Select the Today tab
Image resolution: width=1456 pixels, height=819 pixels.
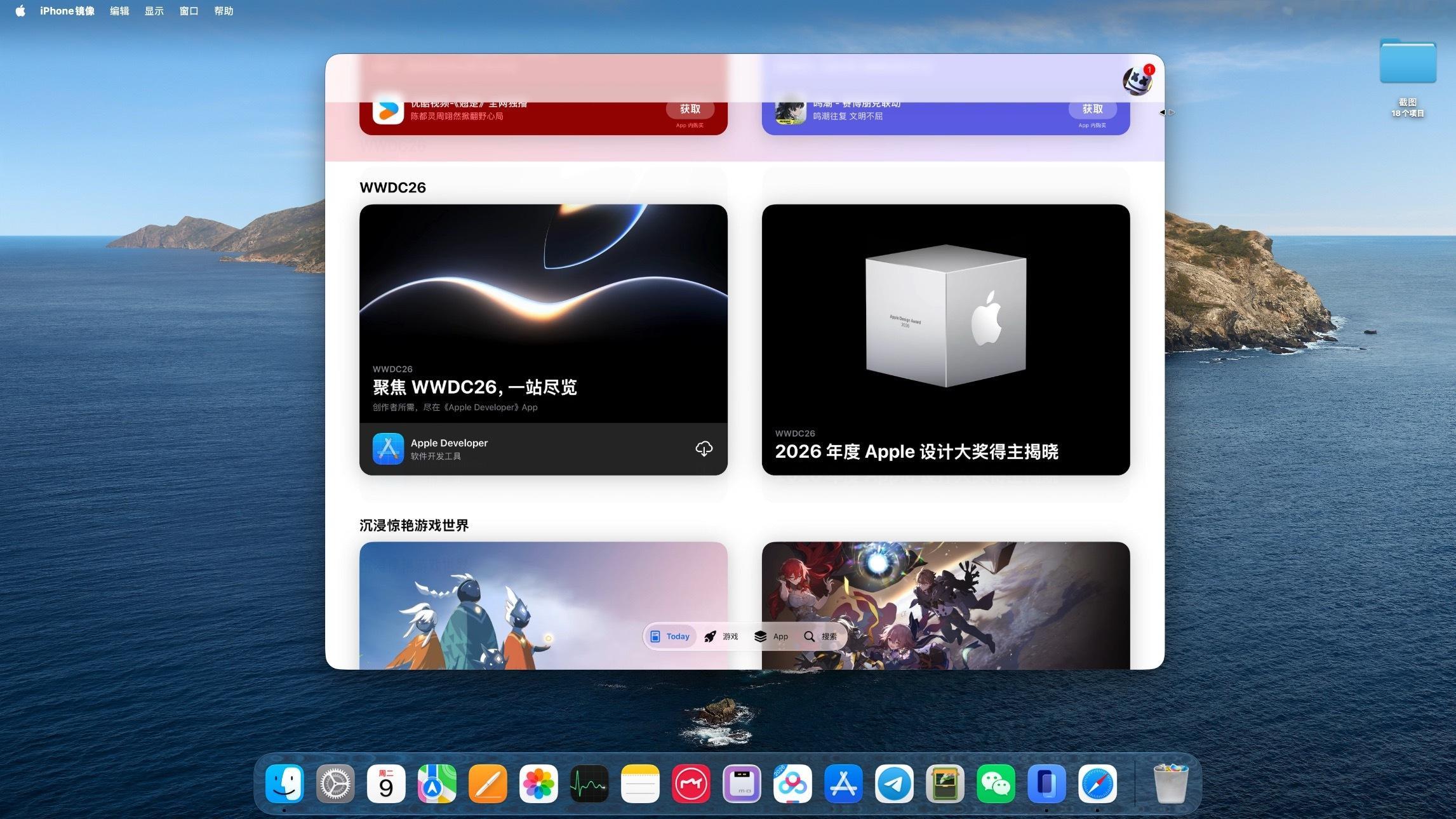coord(671,636)
